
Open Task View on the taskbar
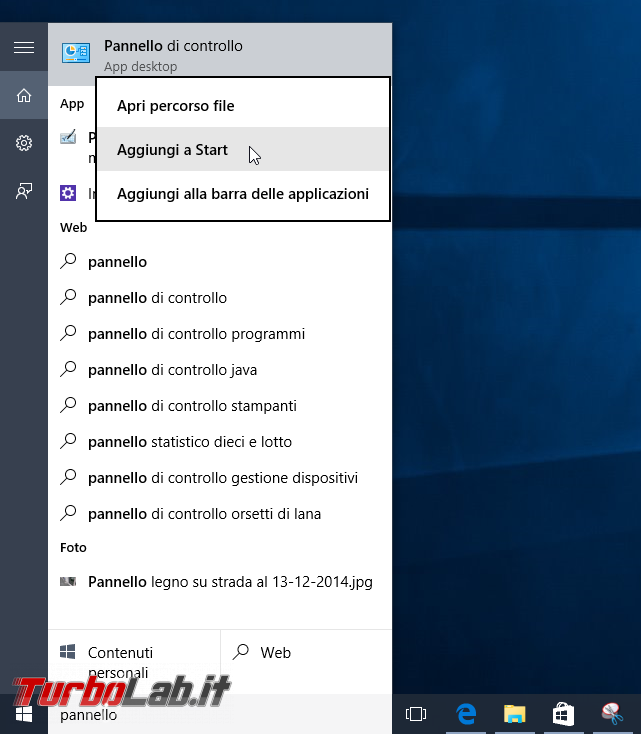coord(416,714)
